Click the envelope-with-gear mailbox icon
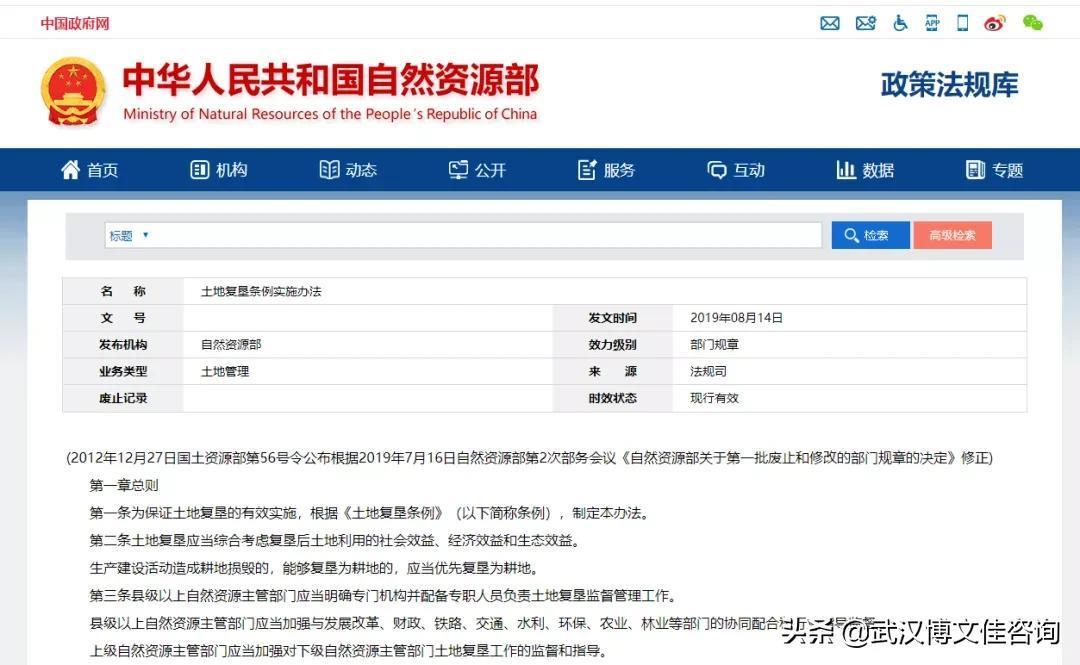This screenshot has width=1080, height=665. tap(866, 23)
